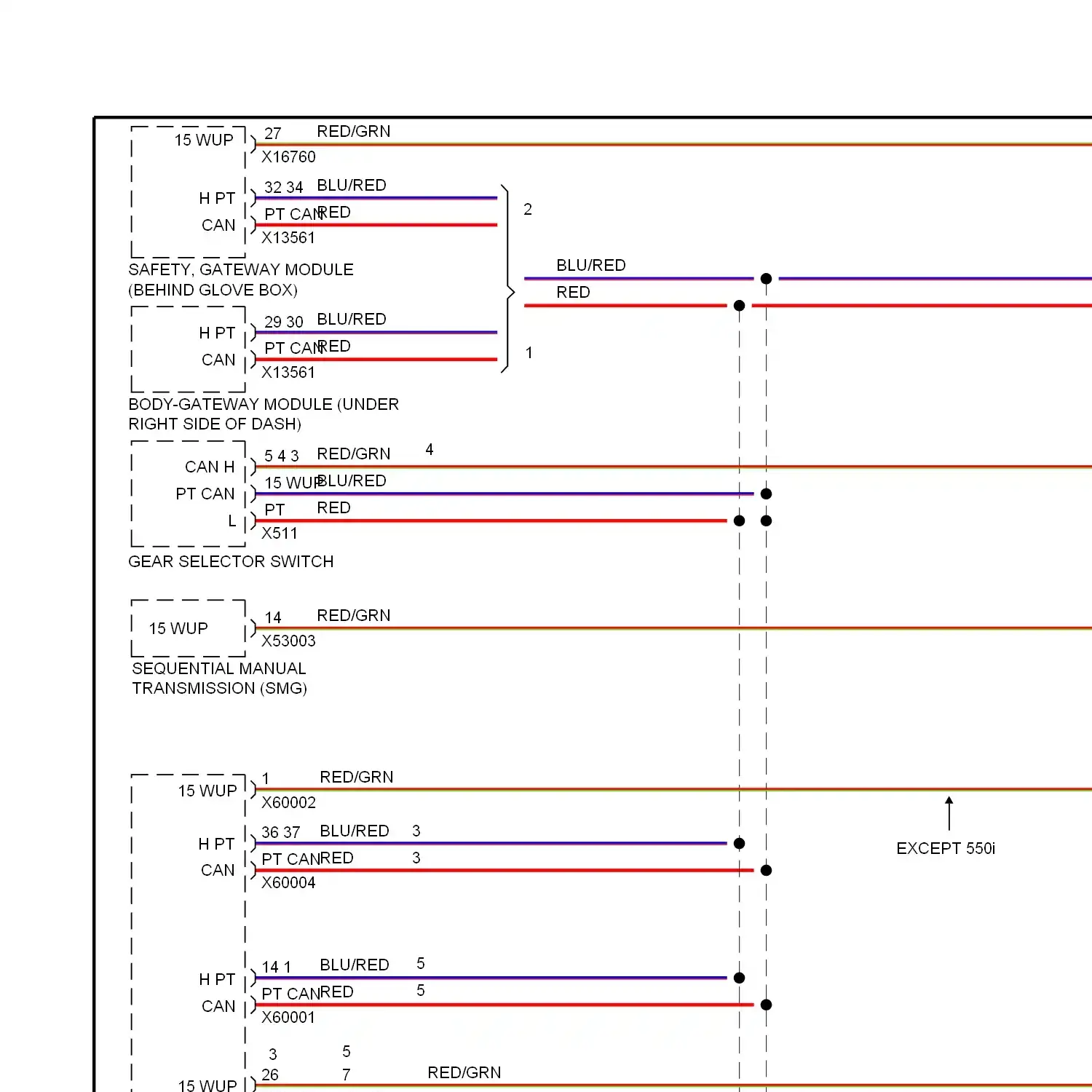This screenshot has width=1092, height=1092.
Task: Click the 36 37 pin numbers
Action: pos(281,832)
